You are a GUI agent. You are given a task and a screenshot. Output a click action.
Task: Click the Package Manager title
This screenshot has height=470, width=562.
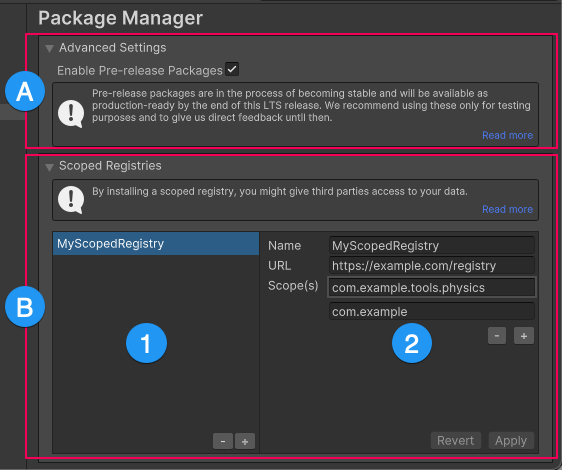point(120,18)
